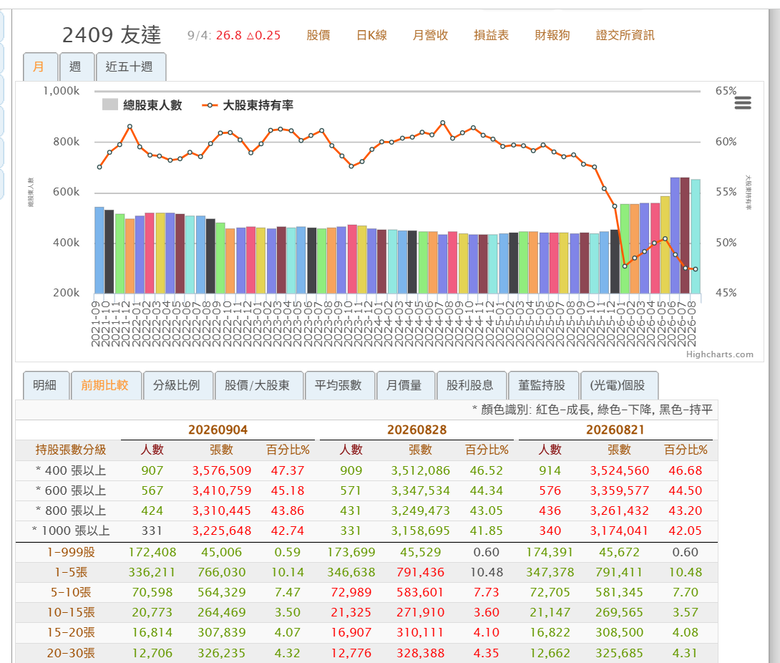This screenshot has width=780, height=663.
Task: Open the Highcharts hamburger menu icon
Action: coord(743,103)
